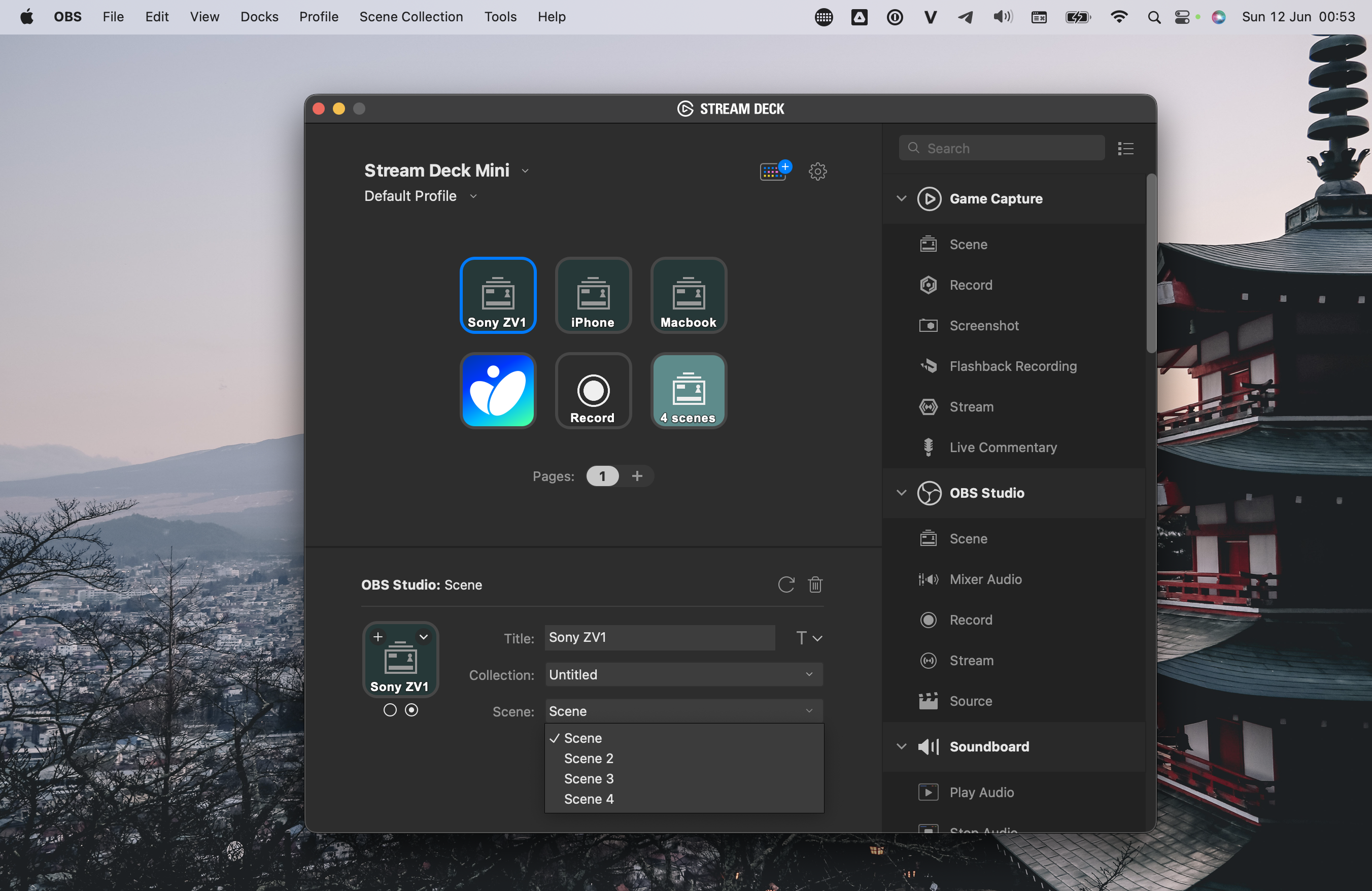Open the Scene Collection menu

point(411,17)
